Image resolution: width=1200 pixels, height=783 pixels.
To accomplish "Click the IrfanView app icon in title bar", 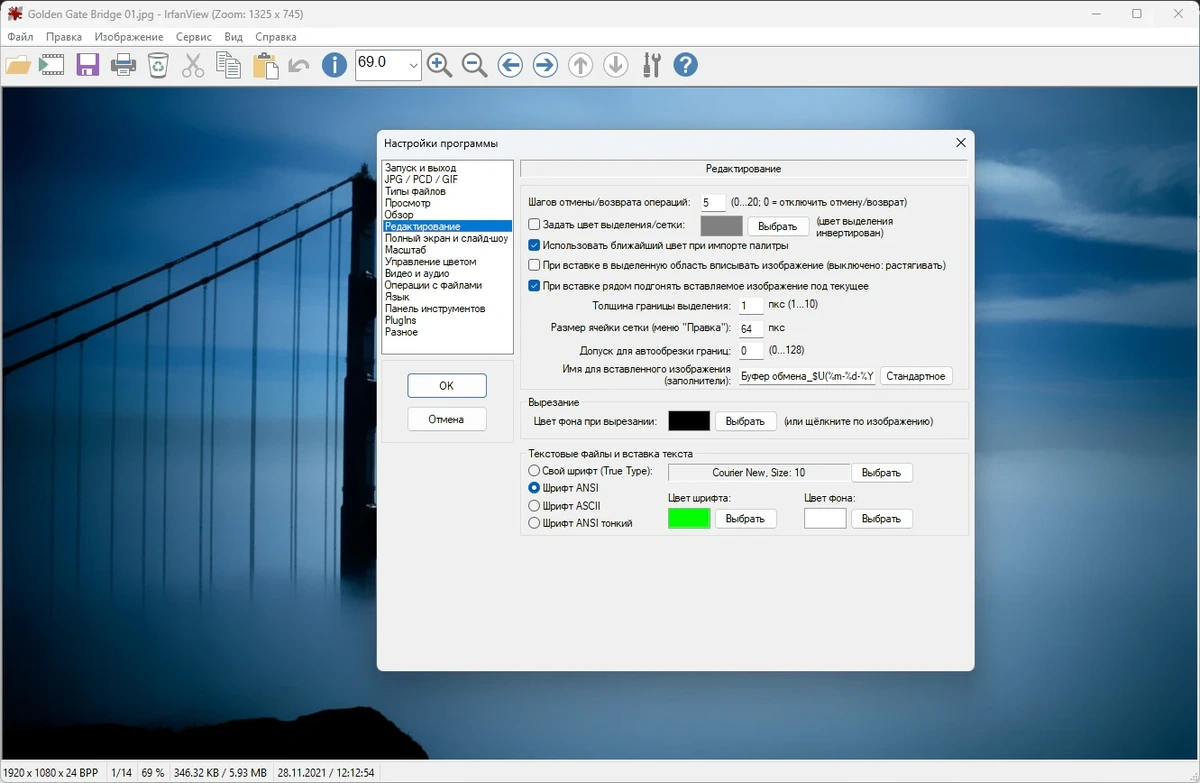I will click(14, 14).
